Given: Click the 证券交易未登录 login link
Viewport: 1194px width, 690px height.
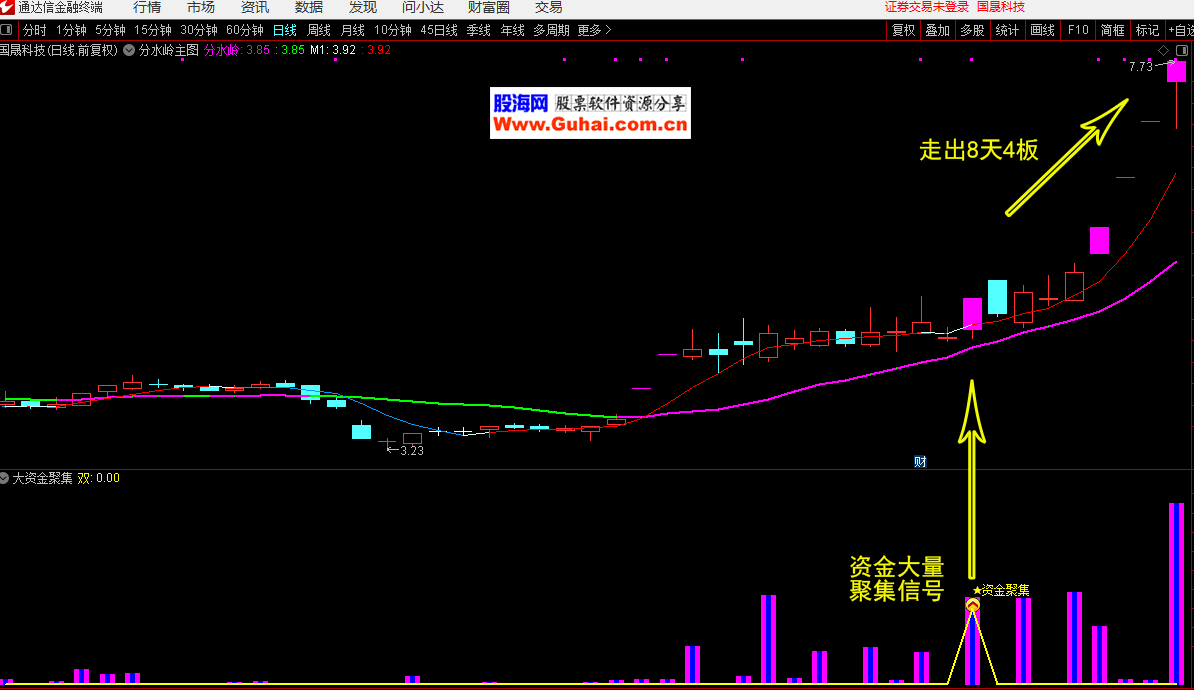Looking at the screenshot, I should pos(927,7).
